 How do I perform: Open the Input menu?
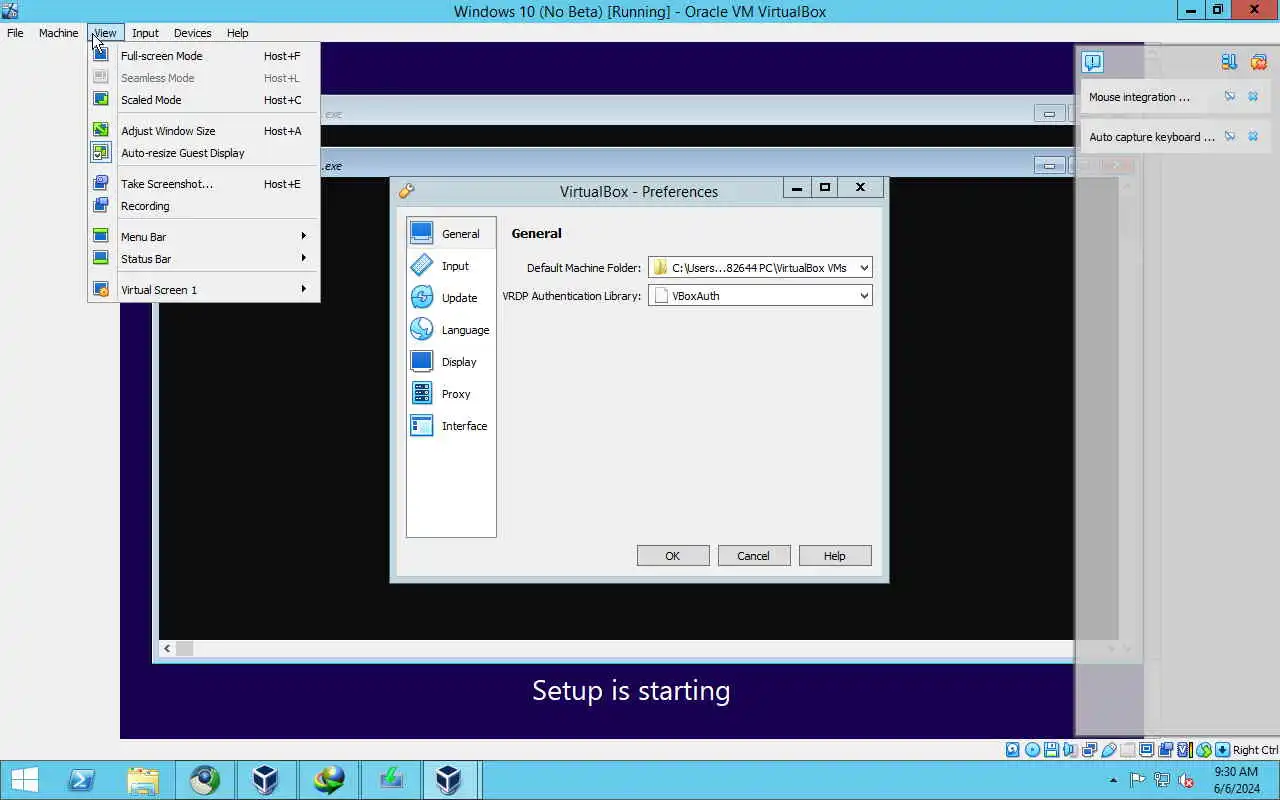tap(145, 33)
